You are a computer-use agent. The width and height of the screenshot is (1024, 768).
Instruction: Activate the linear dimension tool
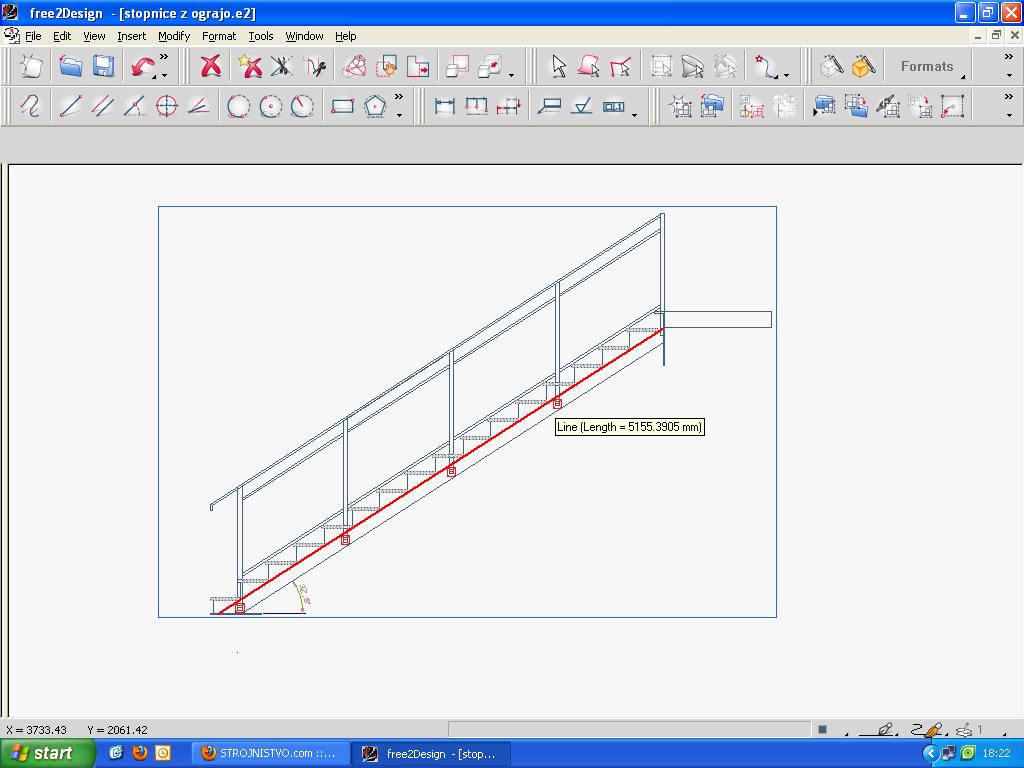tap(445, 106)
